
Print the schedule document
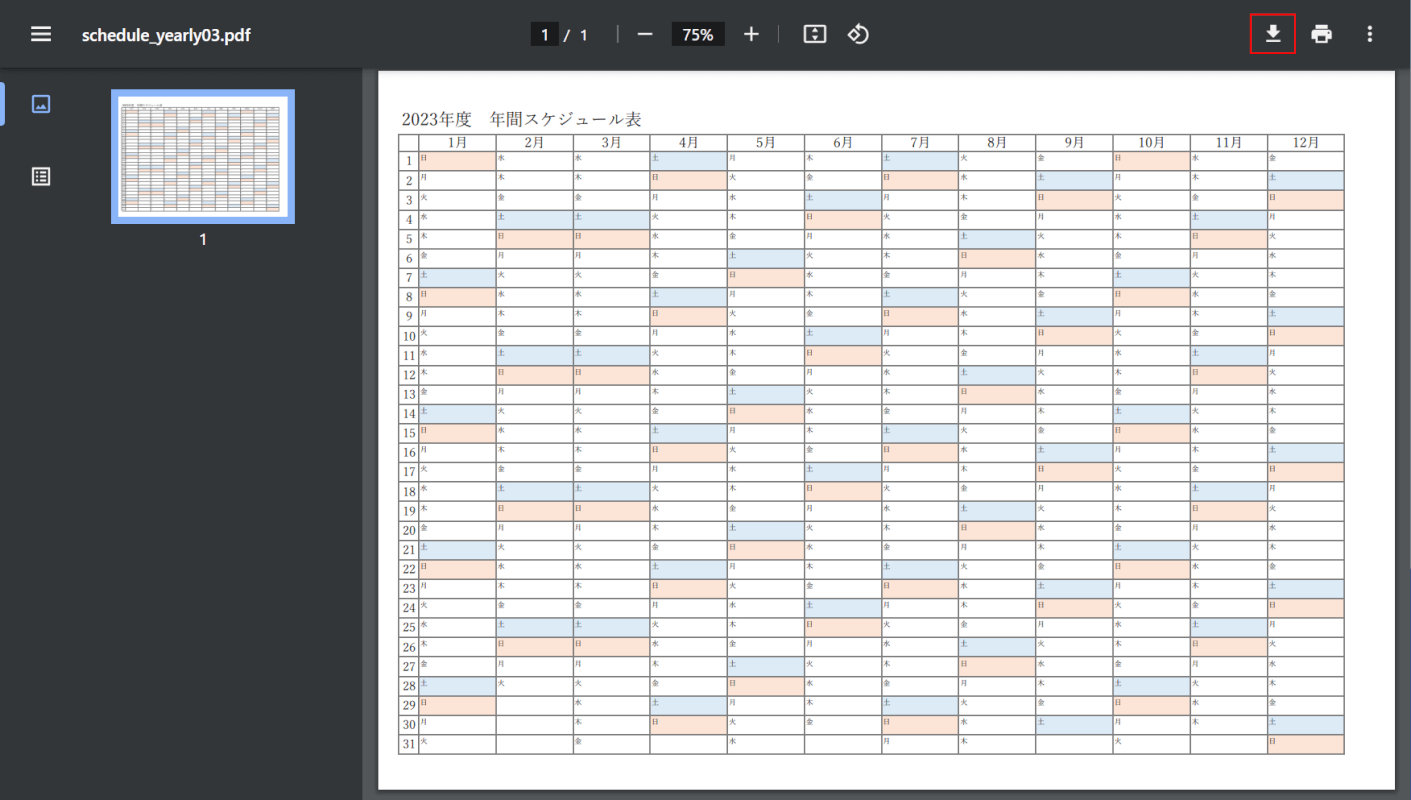point(1322,34)
